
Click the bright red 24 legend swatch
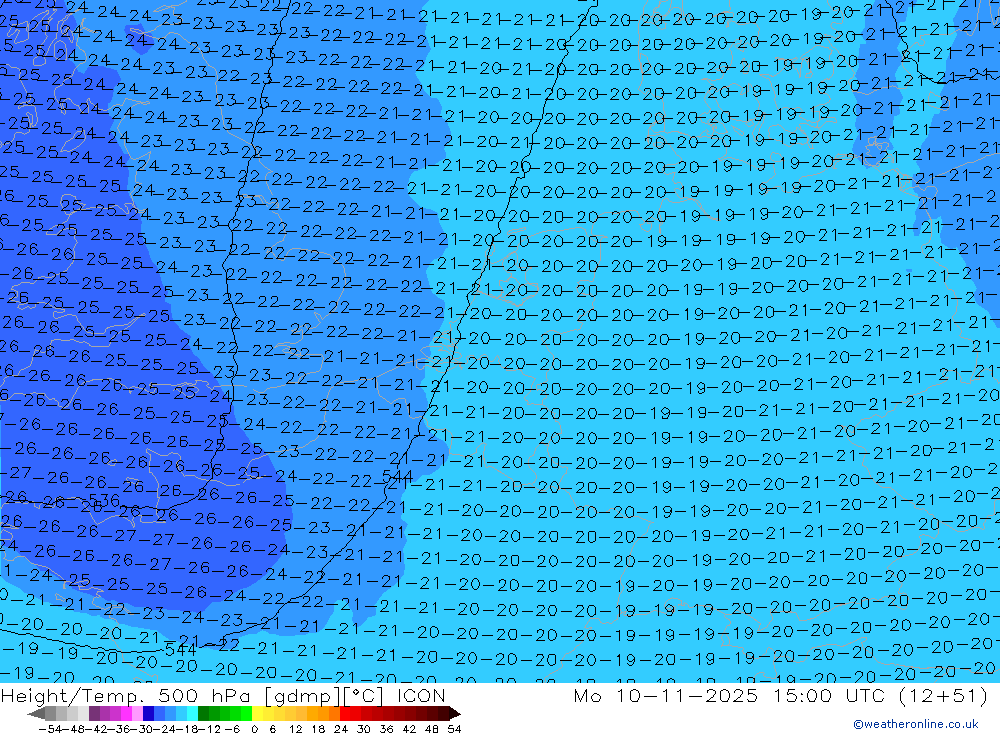click(345, 714)
